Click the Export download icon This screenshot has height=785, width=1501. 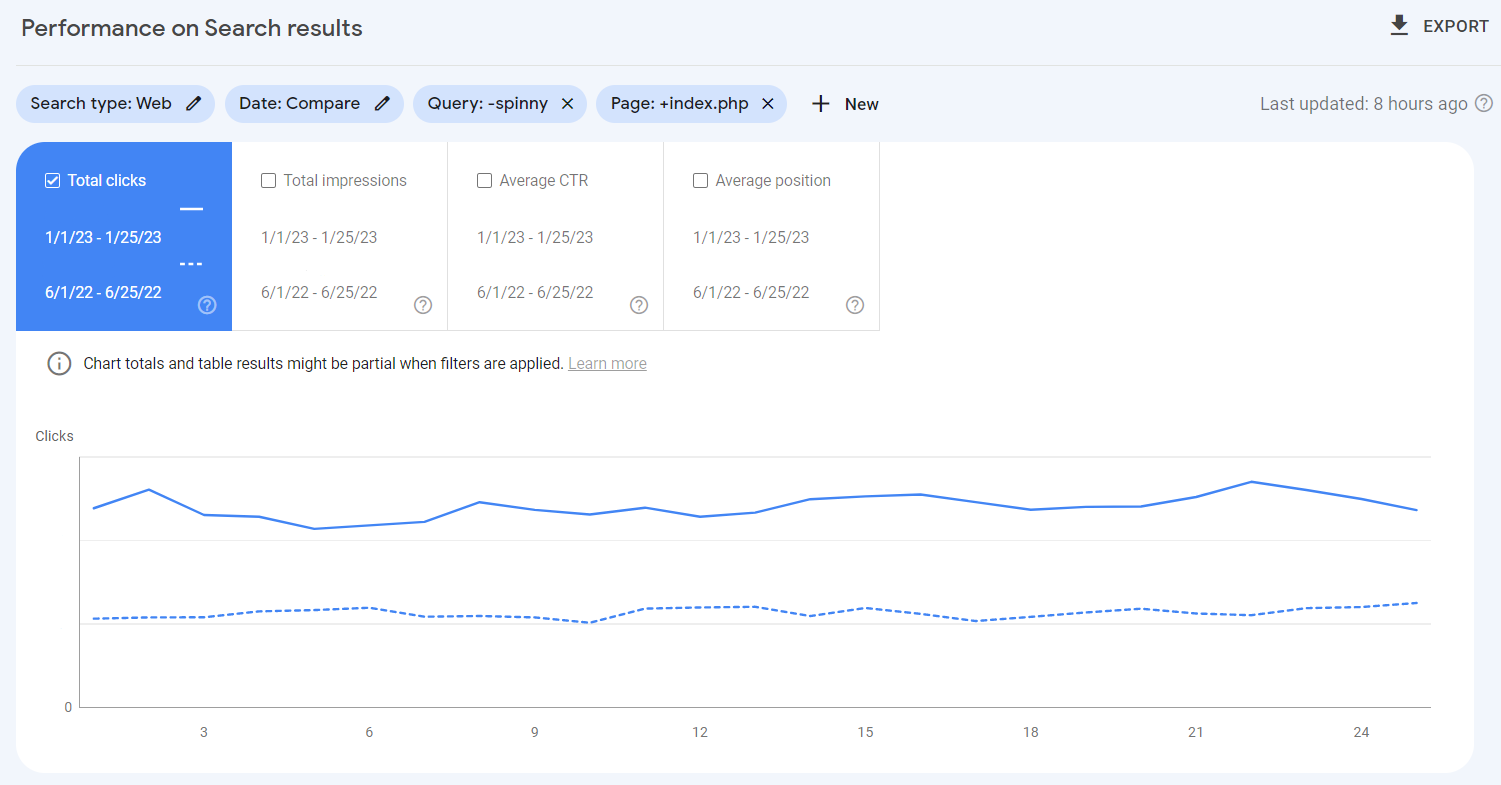click(x=1399, y=26)
